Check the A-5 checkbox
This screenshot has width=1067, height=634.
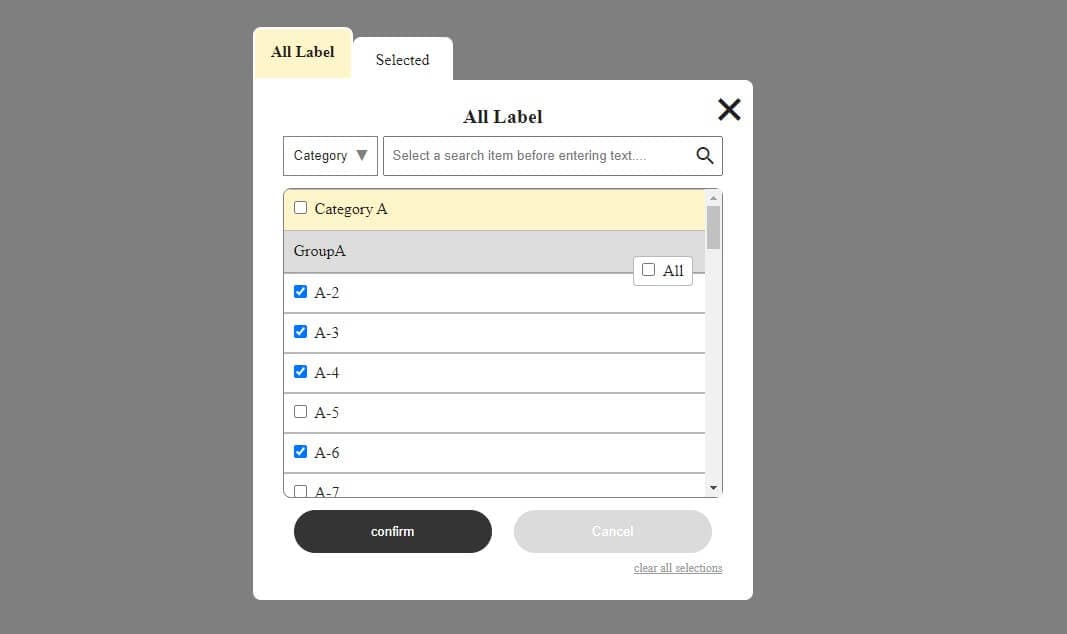pos(300,412)
